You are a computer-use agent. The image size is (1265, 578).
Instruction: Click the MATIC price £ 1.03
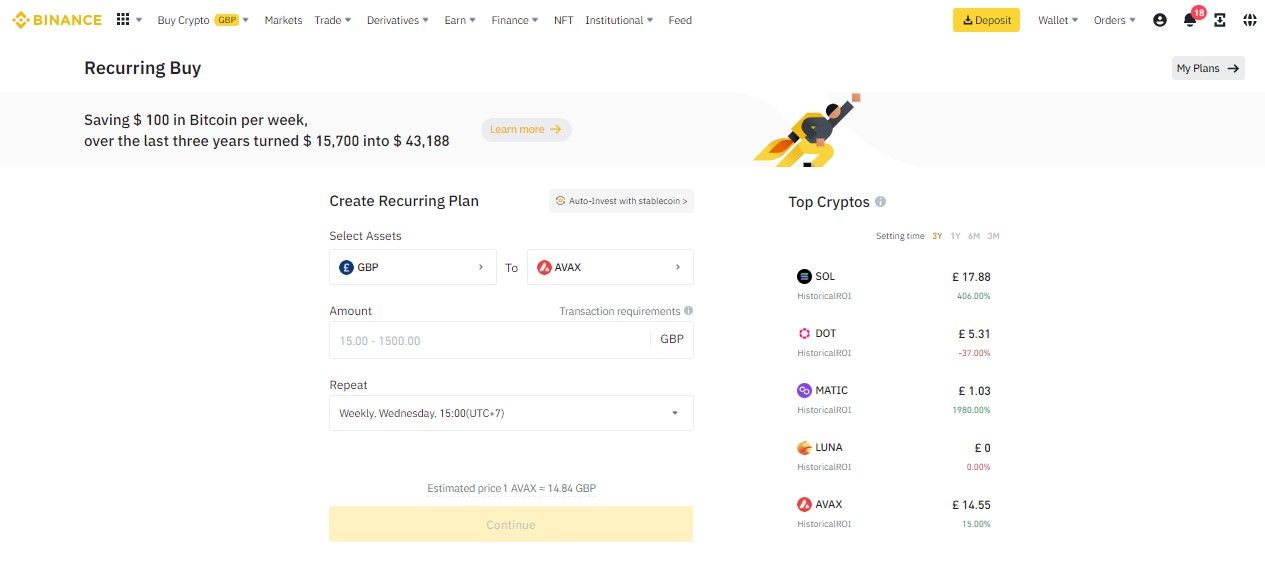(974, 391)
